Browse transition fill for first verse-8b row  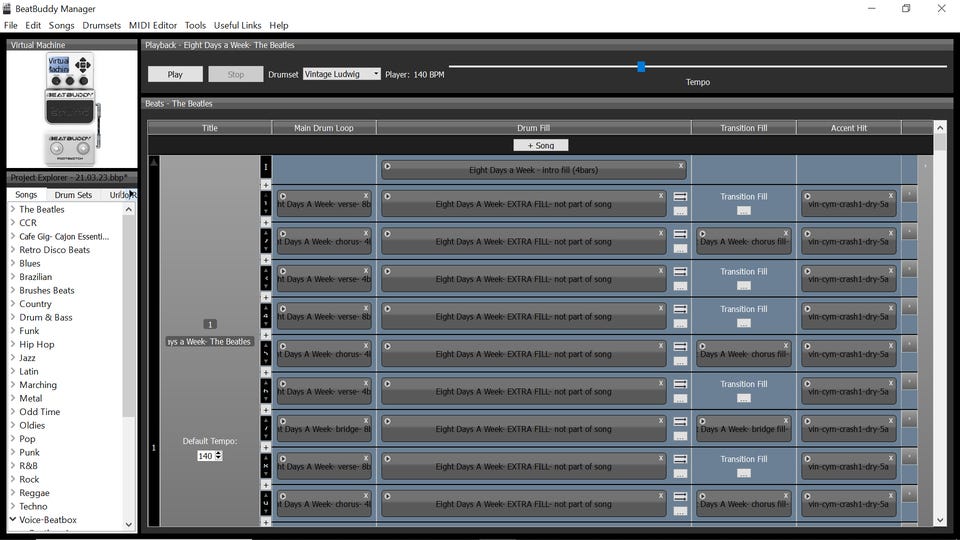pyautogui.click(x=743, y=211)
